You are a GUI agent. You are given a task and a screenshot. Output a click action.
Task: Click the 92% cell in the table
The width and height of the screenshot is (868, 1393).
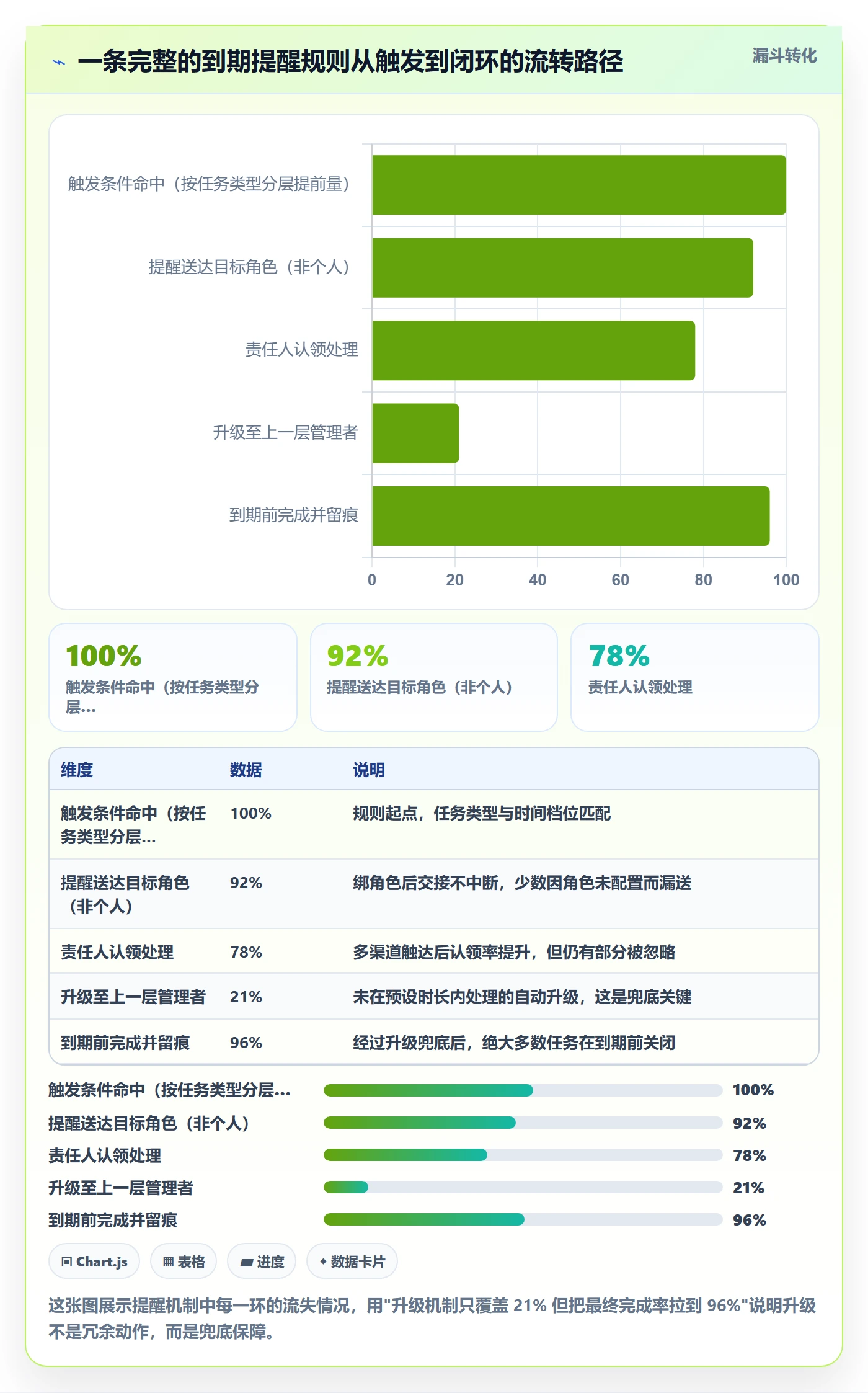(246, 883)
